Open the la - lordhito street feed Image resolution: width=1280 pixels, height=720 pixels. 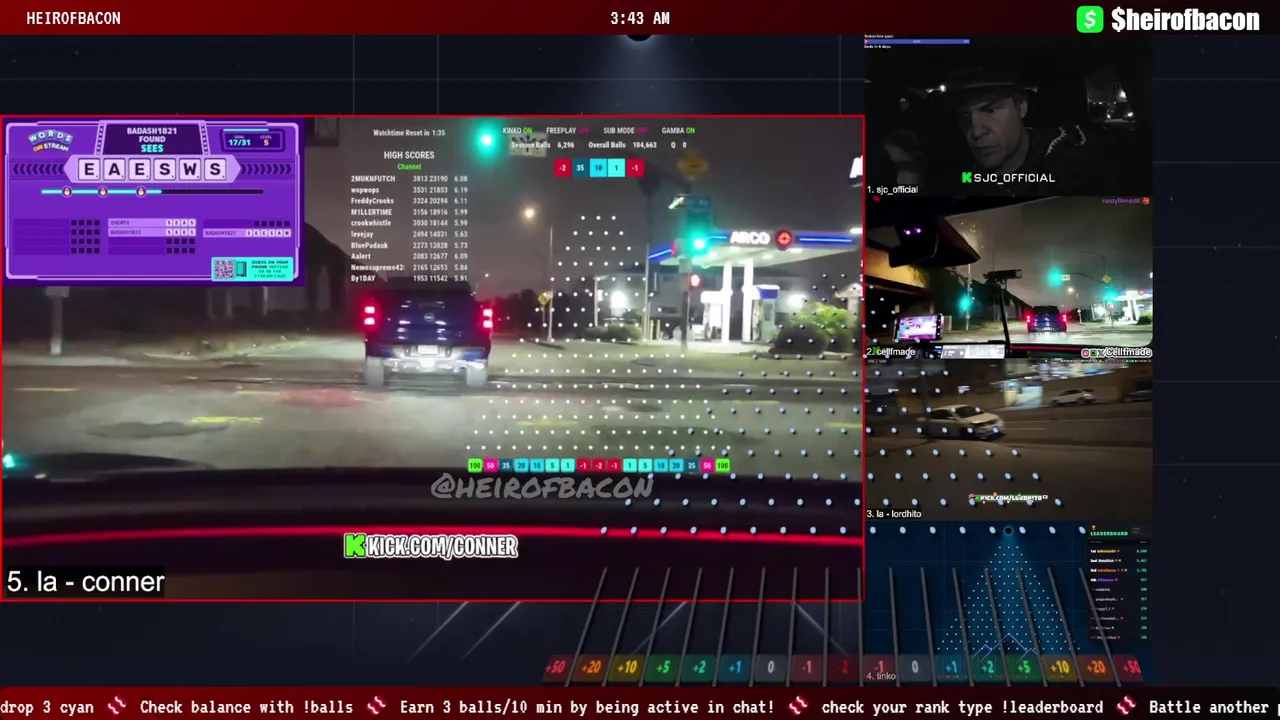coord(1009,439)
